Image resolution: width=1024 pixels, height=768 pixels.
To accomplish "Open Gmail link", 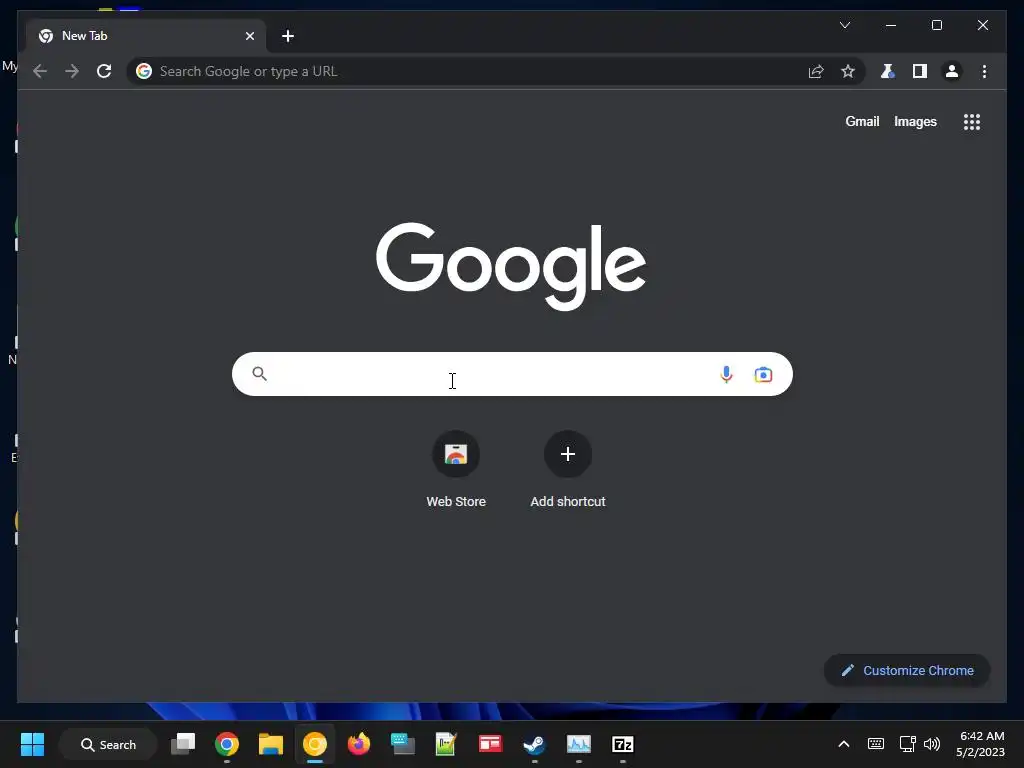I will point(862,121).
